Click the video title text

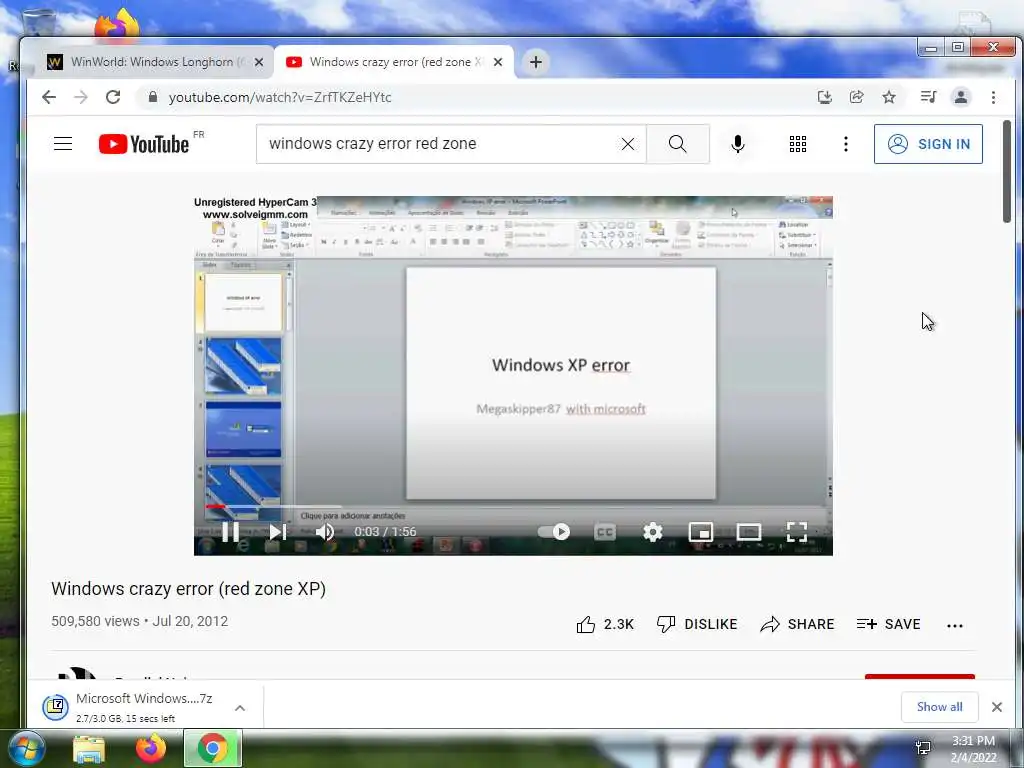[x=188, y=589]
